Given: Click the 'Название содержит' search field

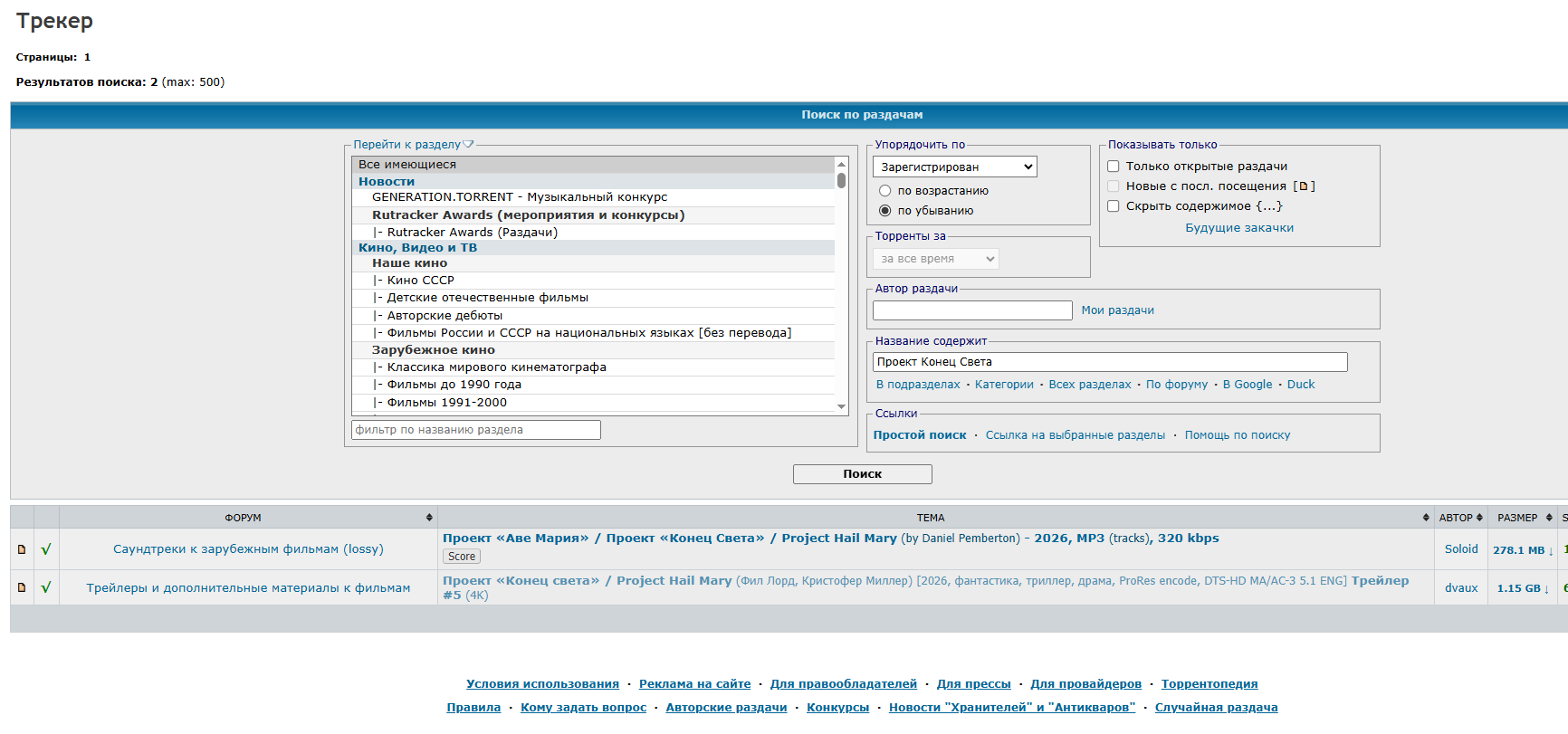Looking at the screenshot, I should [1110, 362].
